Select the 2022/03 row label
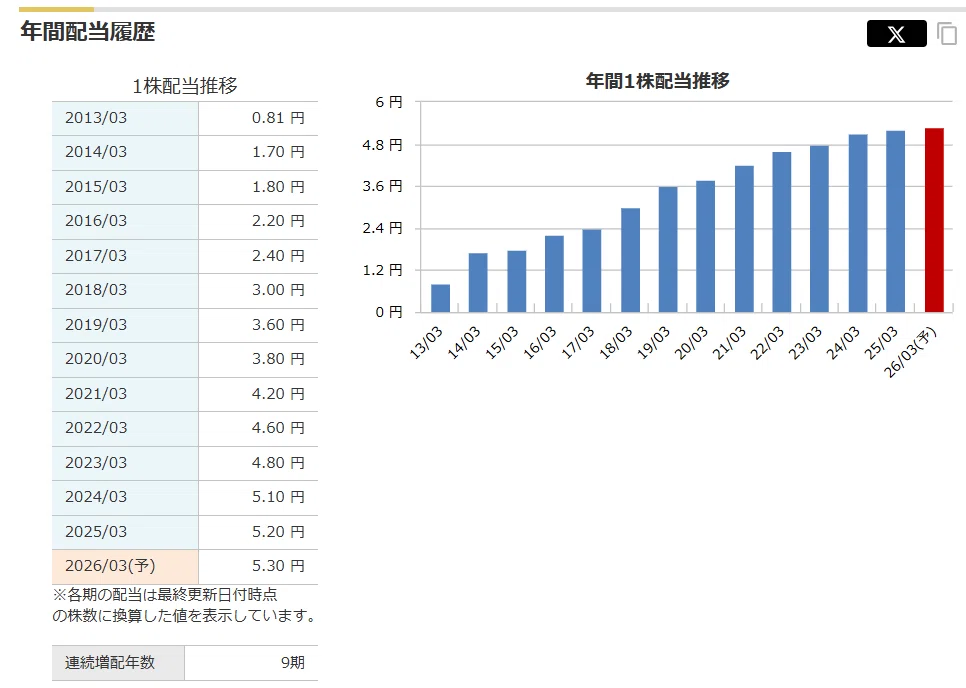 point(96,427)
